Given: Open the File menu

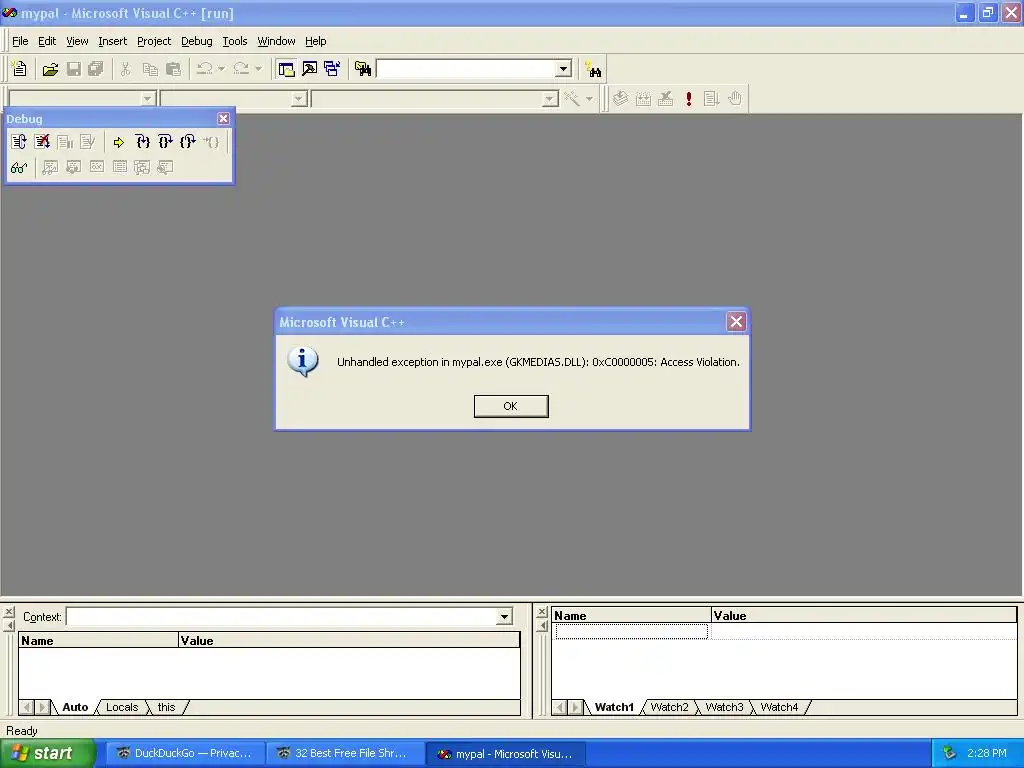Looking at the screenshot, I should (x=20, y=41).
